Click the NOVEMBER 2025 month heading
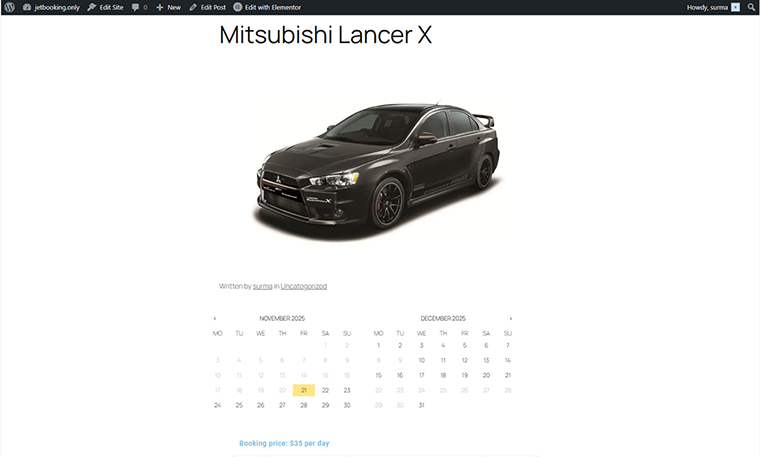 click(282, 318)
